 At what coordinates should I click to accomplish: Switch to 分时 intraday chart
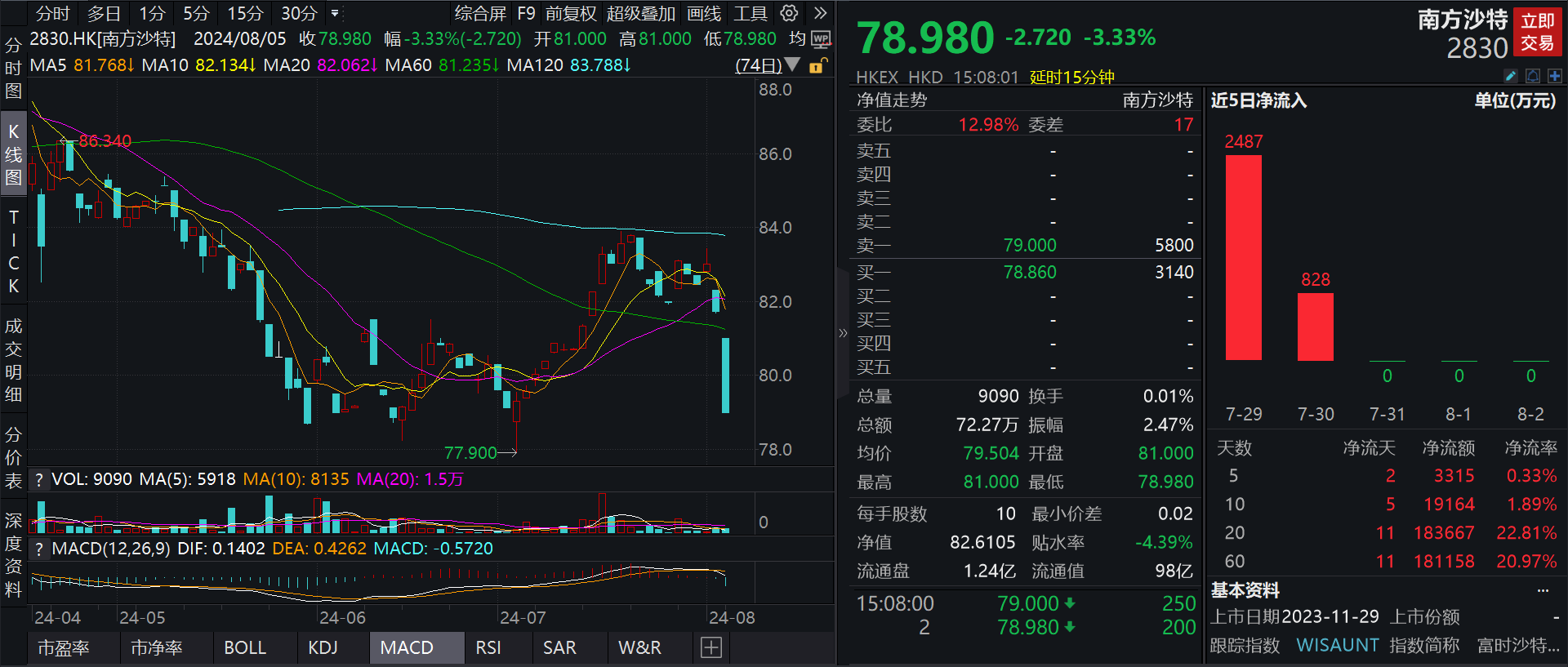[x=52, y=13]
